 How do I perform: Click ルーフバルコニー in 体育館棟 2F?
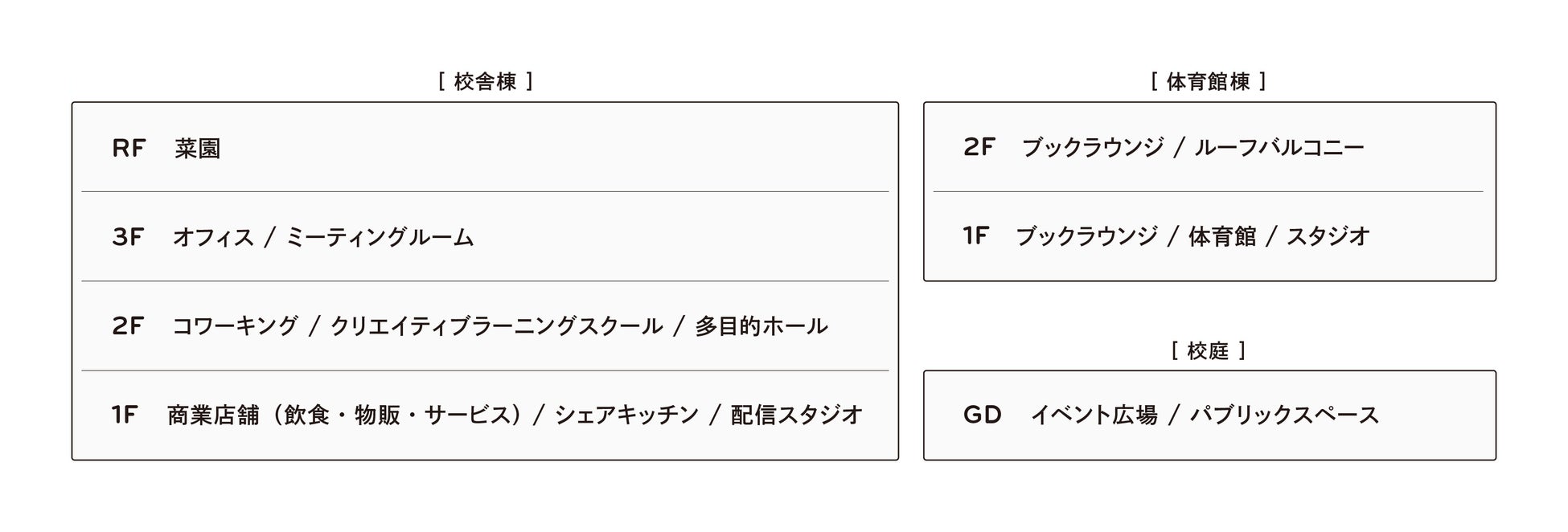tap(1279, 148)
